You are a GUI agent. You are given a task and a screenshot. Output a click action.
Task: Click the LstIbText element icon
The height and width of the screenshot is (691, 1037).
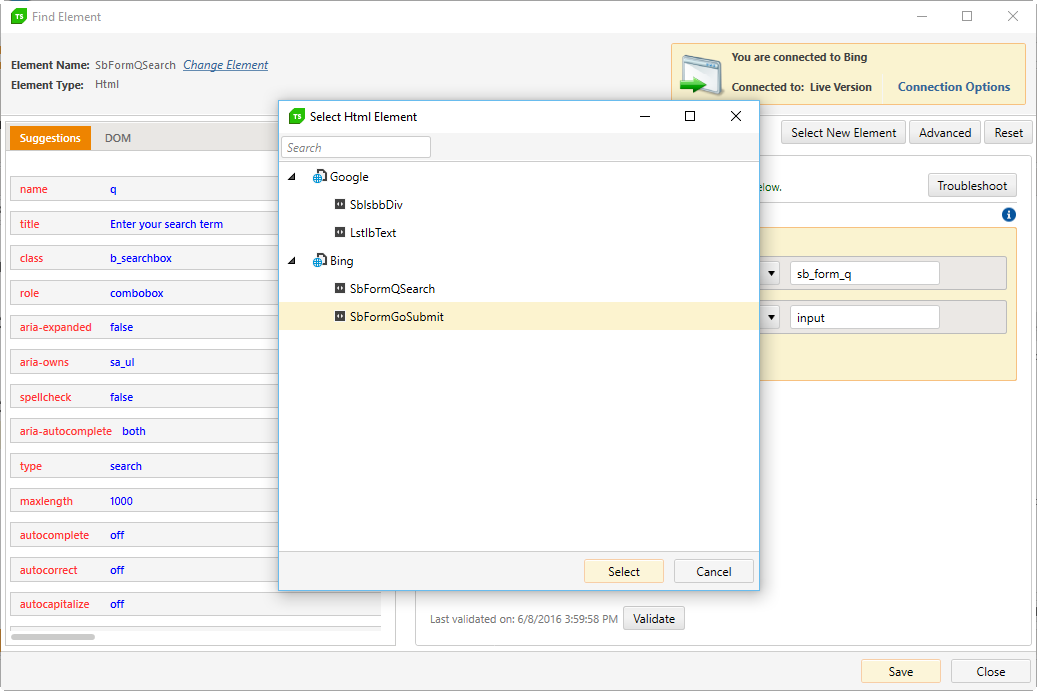coord(340,232)
